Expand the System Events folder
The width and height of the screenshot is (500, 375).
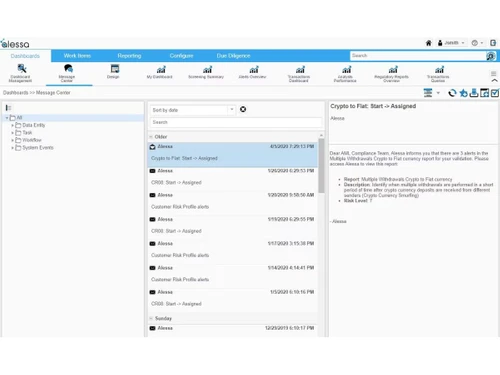click(12, 148)
